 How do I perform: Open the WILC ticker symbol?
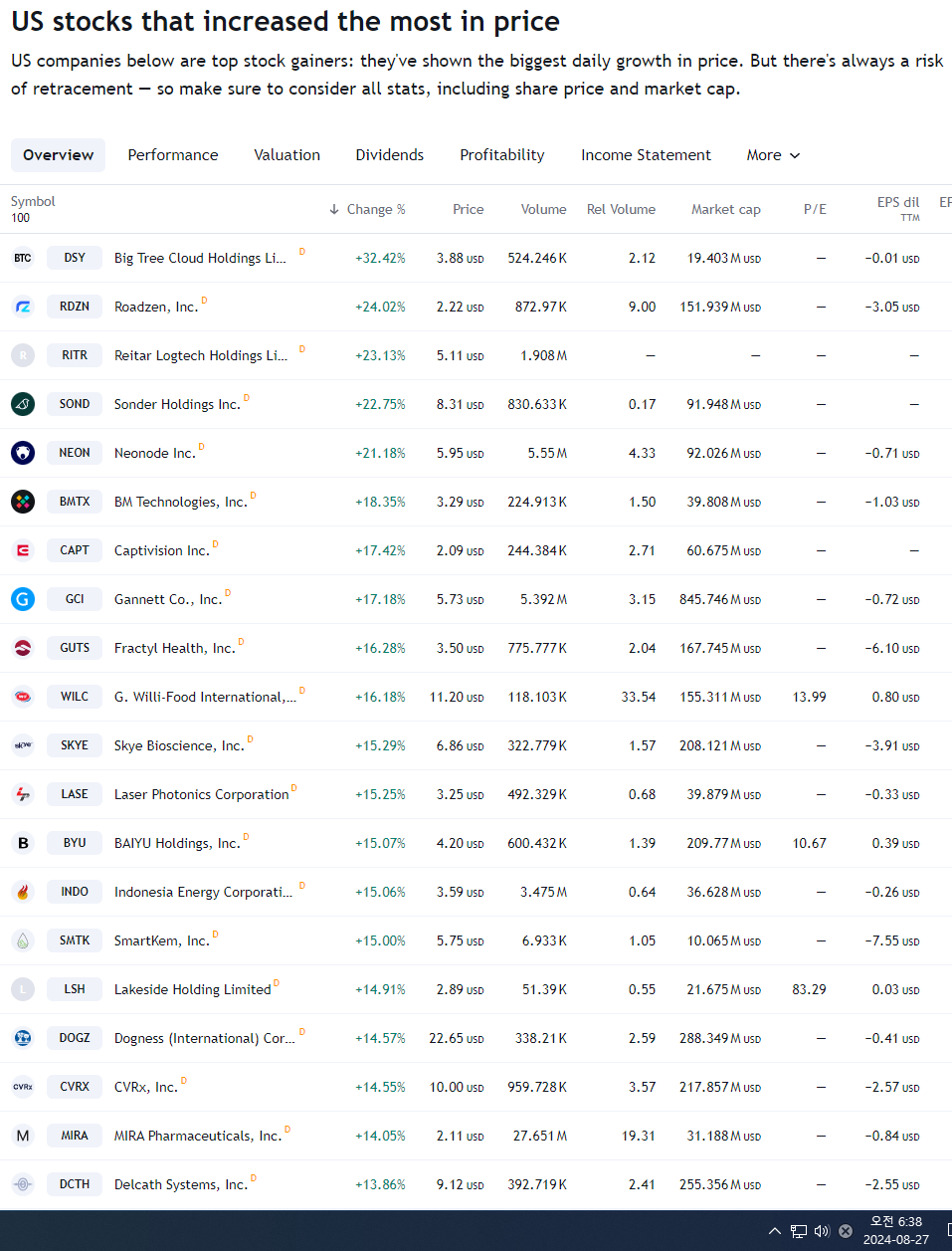(75, 697)
